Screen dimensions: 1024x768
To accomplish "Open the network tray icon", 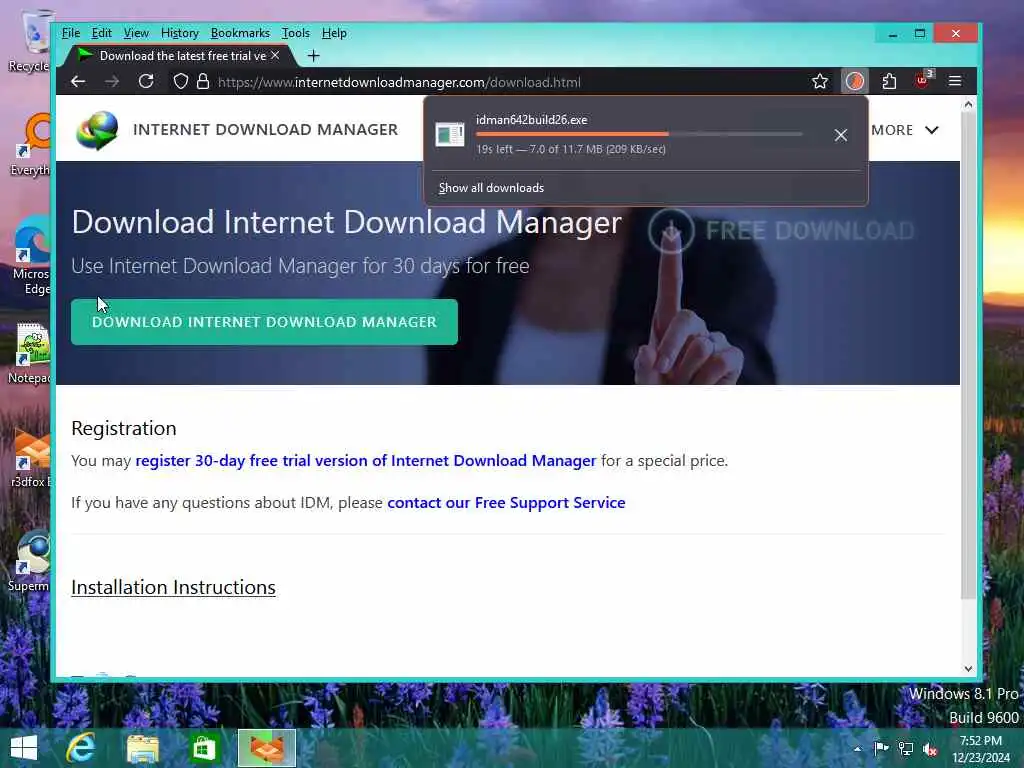I will tap(905, 748).
